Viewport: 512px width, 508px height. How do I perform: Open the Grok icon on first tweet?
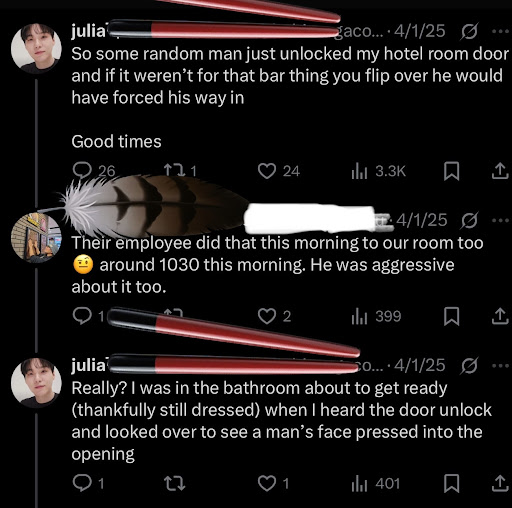(470, 31)
